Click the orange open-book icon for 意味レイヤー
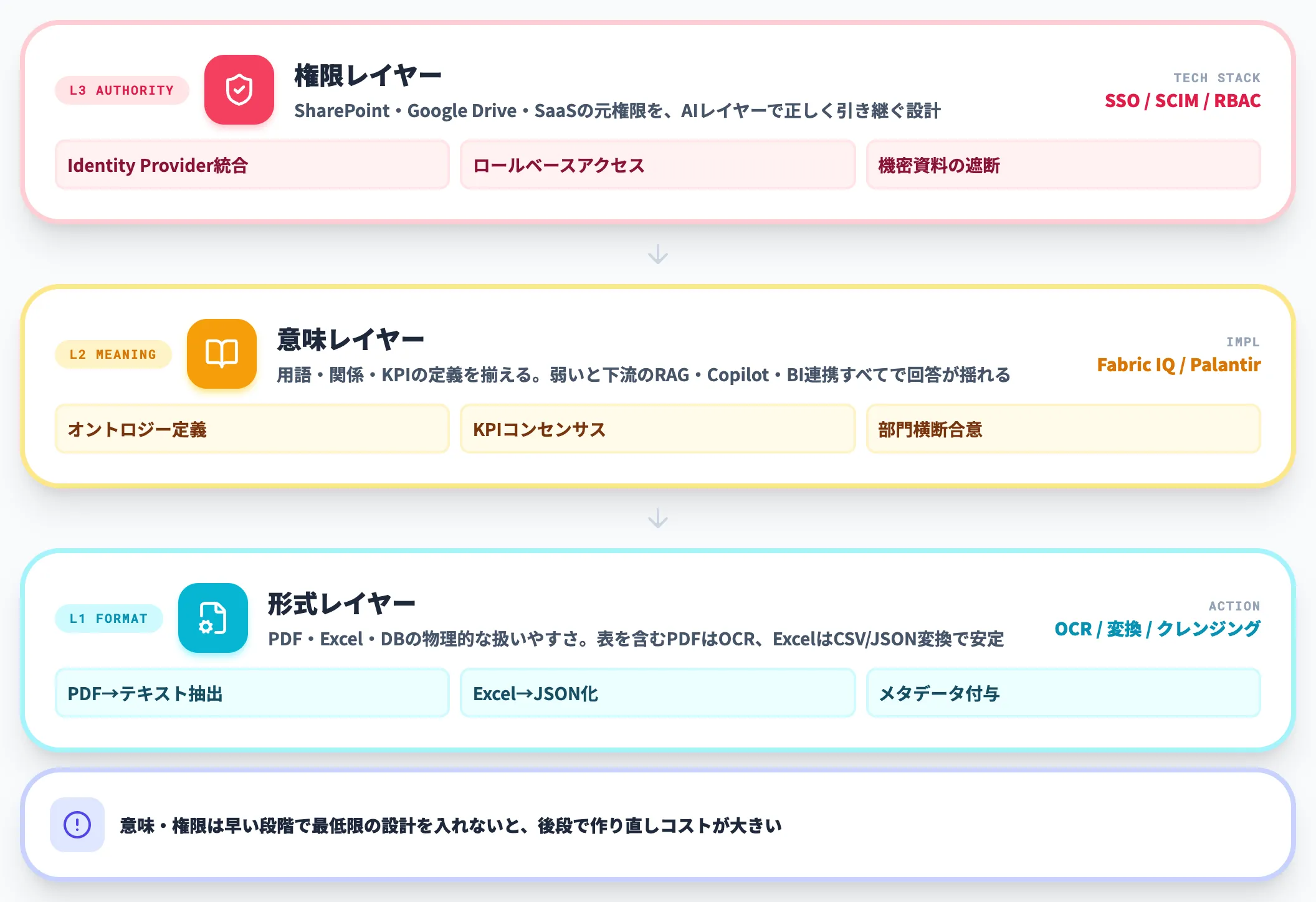This screenshot has width=1316, height=902. 222,354
